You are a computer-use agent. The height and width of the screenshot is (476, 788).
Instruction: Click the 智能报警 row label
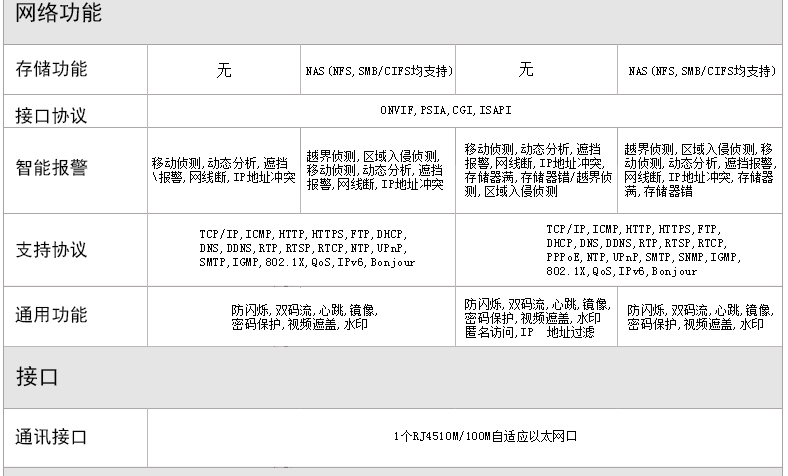pos(51,167)
